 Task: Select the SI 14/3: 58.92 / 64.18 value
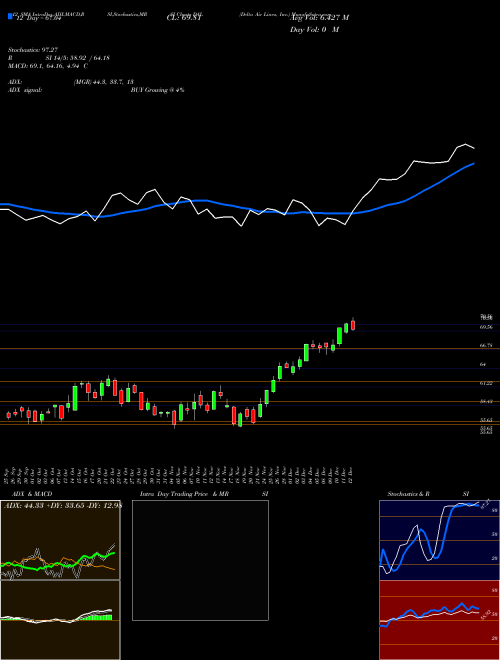click(x=78, y=58)
